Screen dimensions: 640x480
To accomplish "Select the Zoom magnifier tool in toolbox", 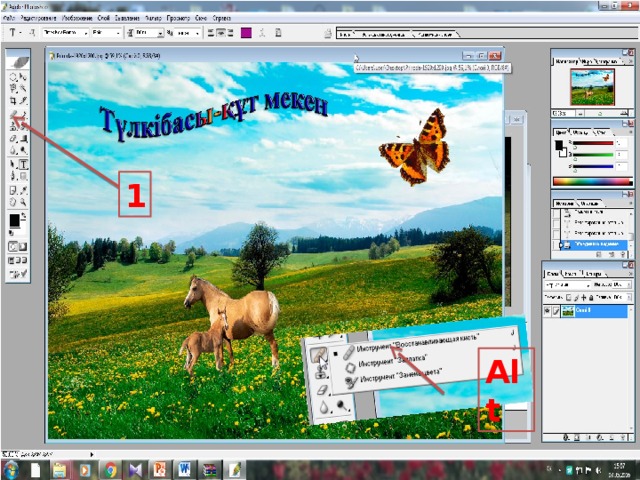I will [24, 202].
